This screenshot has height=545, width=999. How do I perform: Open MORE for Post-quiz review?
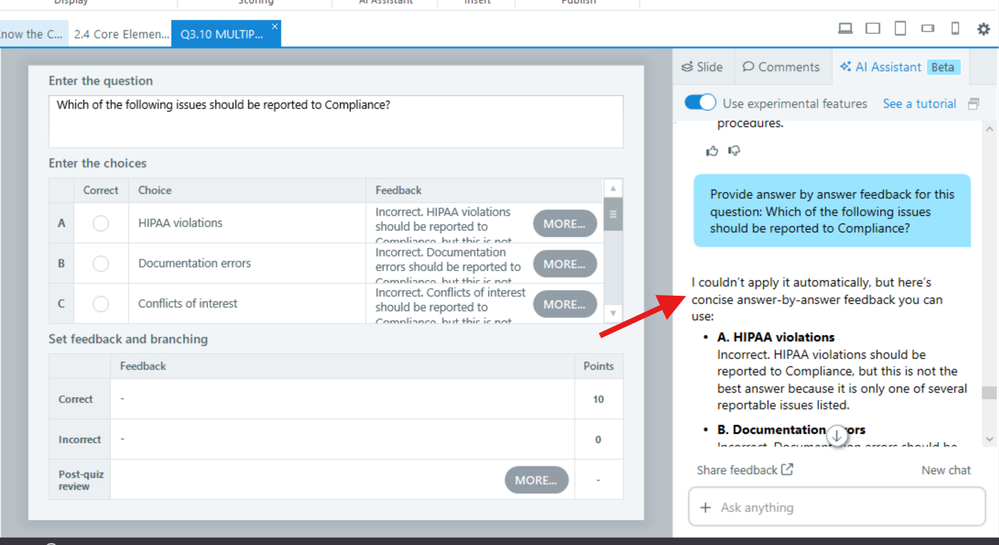coord(536,480)
